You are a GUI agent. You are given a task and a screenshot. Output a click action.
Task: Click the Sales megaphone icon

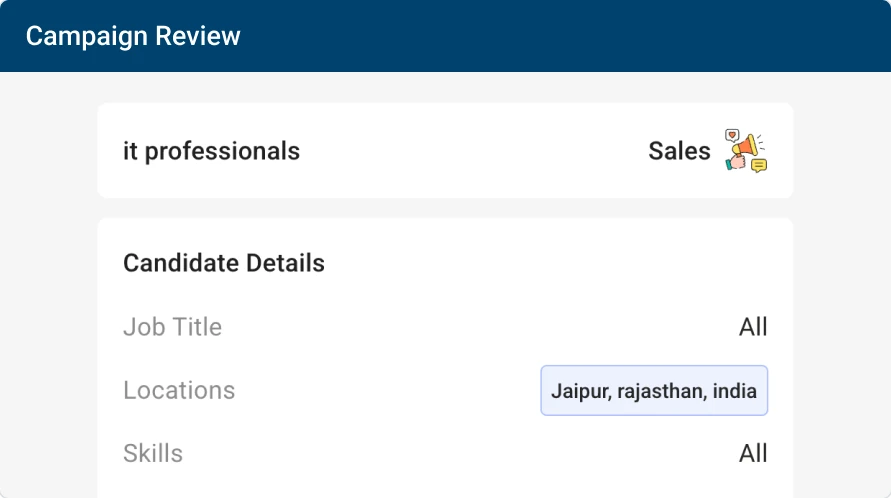746,148
